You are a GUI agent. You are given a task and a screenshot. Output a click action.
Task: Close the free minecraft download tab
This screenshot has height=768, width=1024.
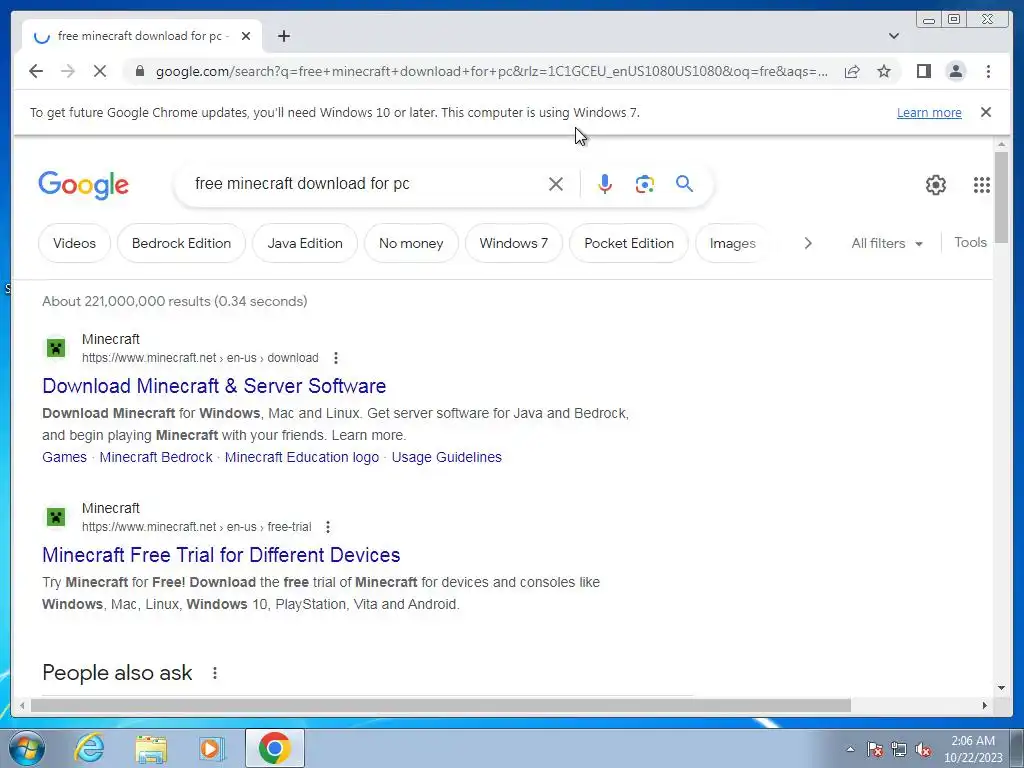click(246, 36)
